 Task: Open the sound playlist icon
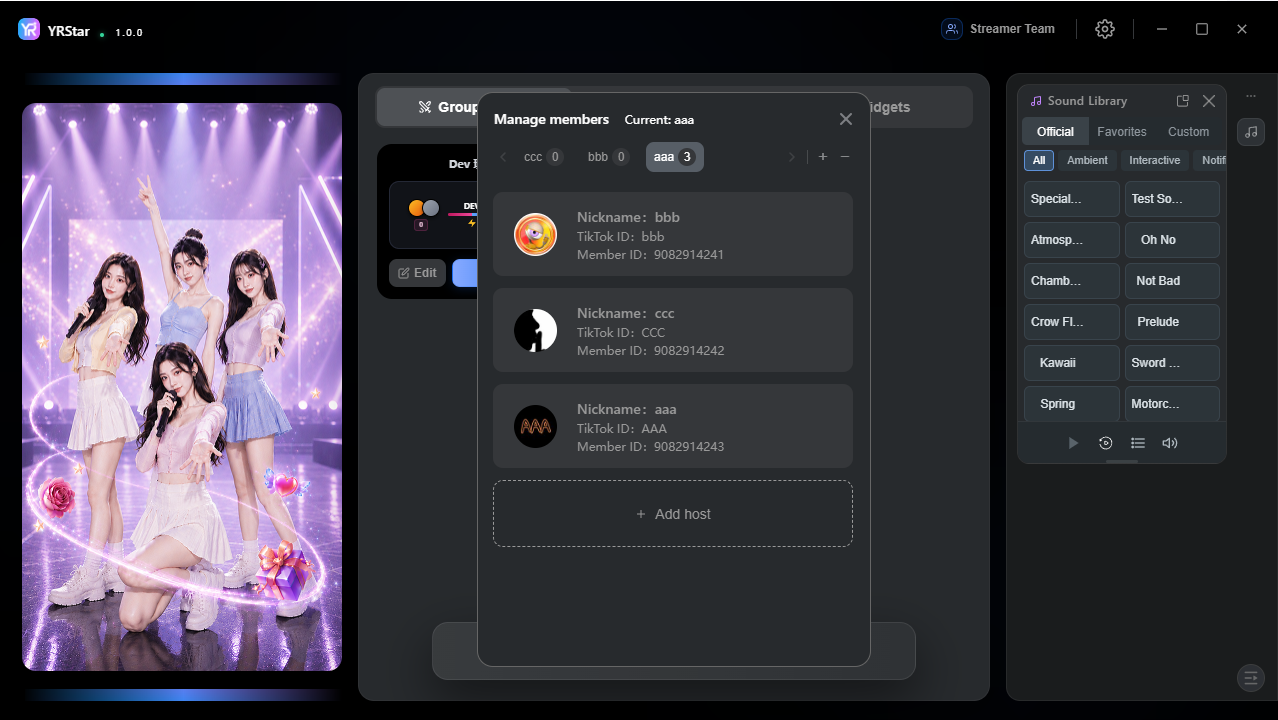click(1138, 443)
